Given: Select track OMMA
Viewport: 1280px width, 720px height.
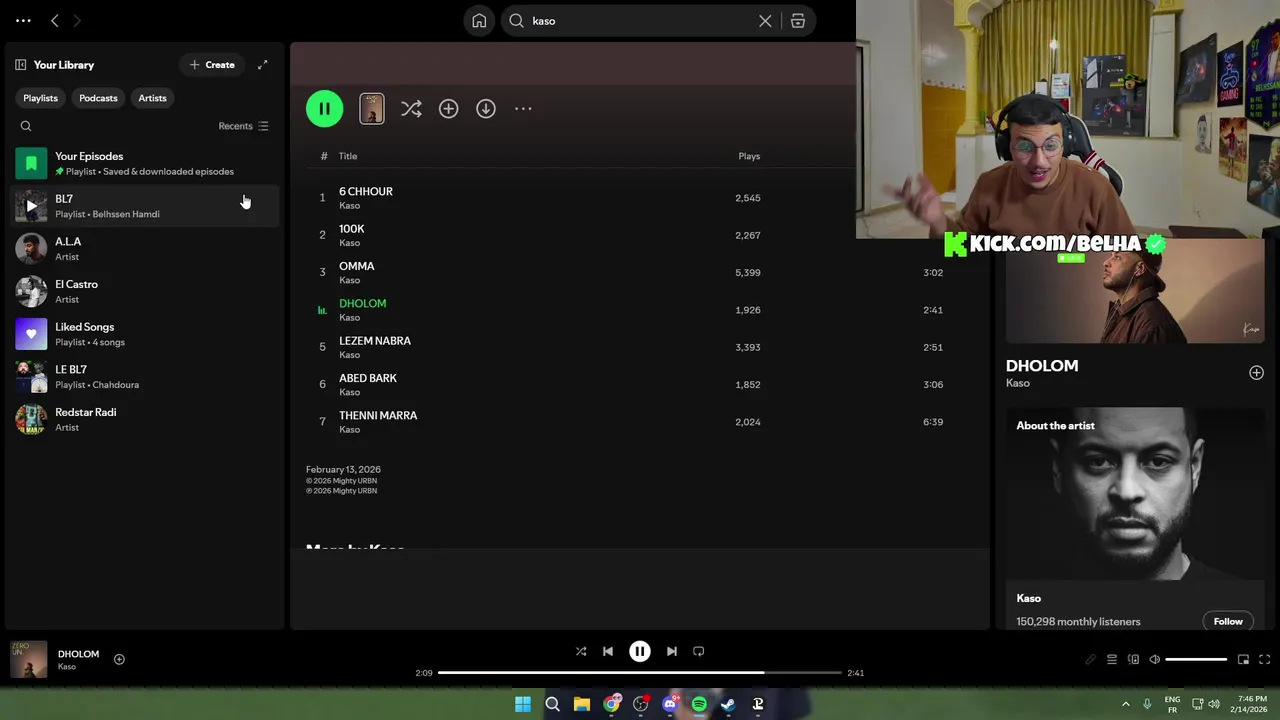Looking at the screenshot, I should tap(357, 266).
